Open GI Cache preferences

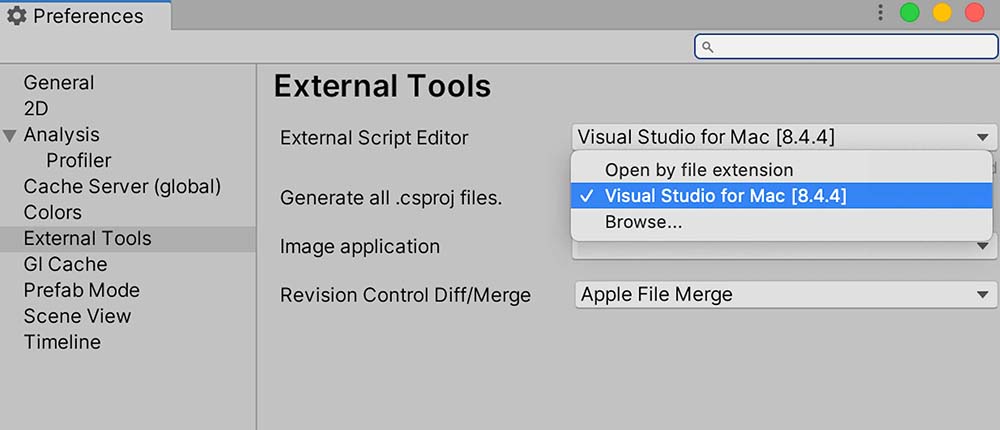[x=65, y=265]
